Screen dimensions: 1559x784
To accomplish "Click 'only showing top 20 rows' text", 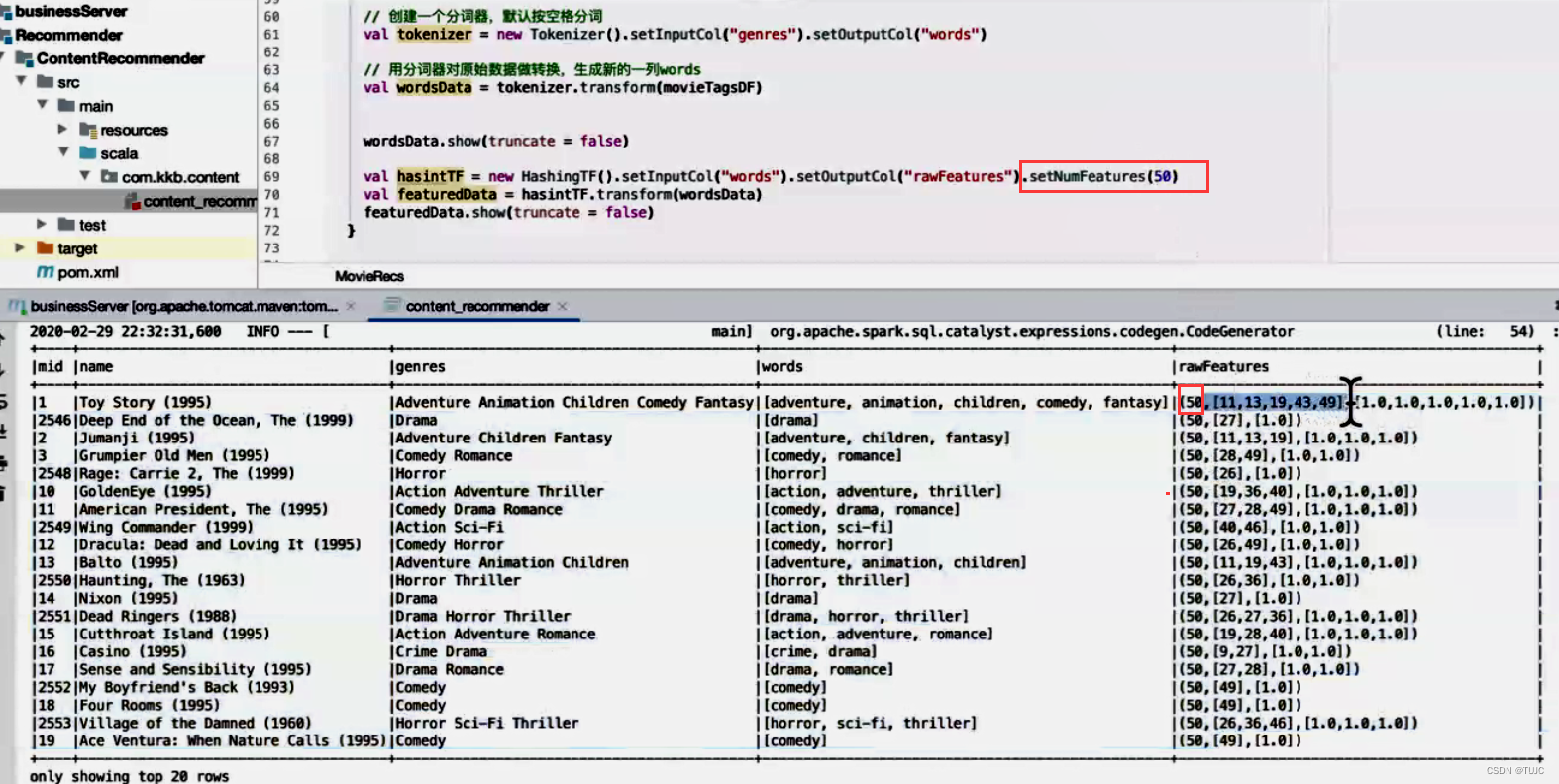I will [x=130, y=776].
